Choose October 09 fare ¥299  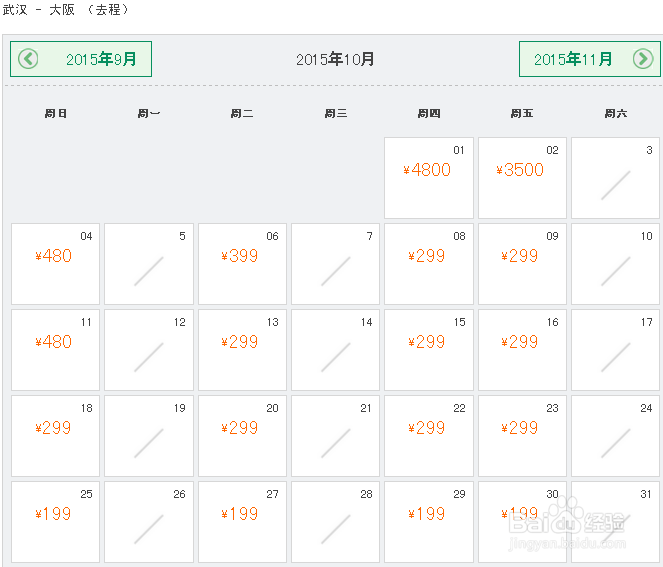(522, 264)
